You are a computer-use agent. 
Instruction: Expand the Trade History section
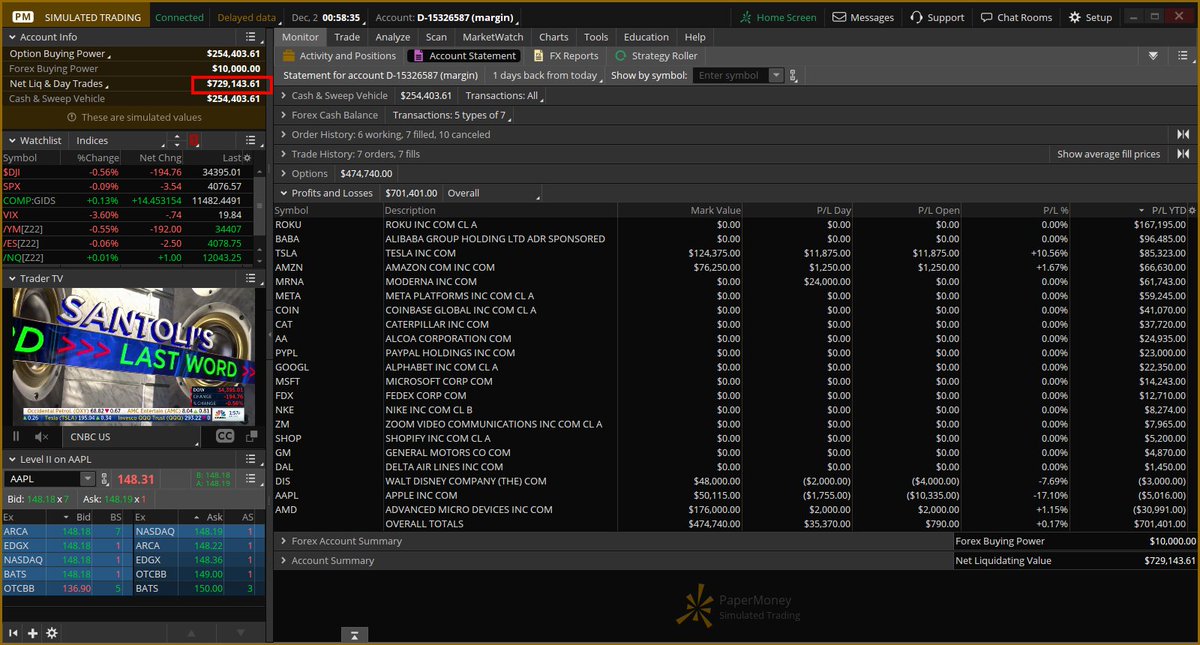(x=283, y=154)
